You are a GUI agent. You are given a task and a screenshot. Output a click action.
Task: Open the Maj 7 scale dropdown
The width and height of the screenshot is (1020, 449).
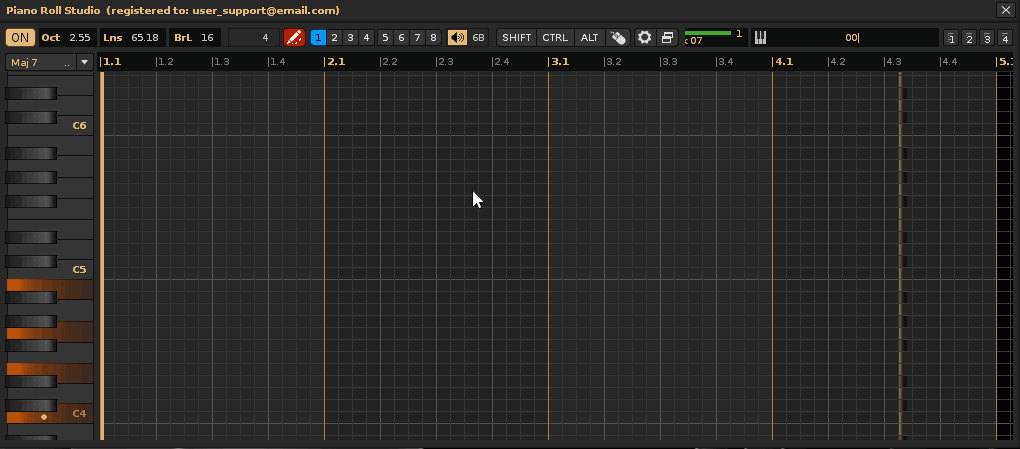pyautogui.click(x=40, y=62)
